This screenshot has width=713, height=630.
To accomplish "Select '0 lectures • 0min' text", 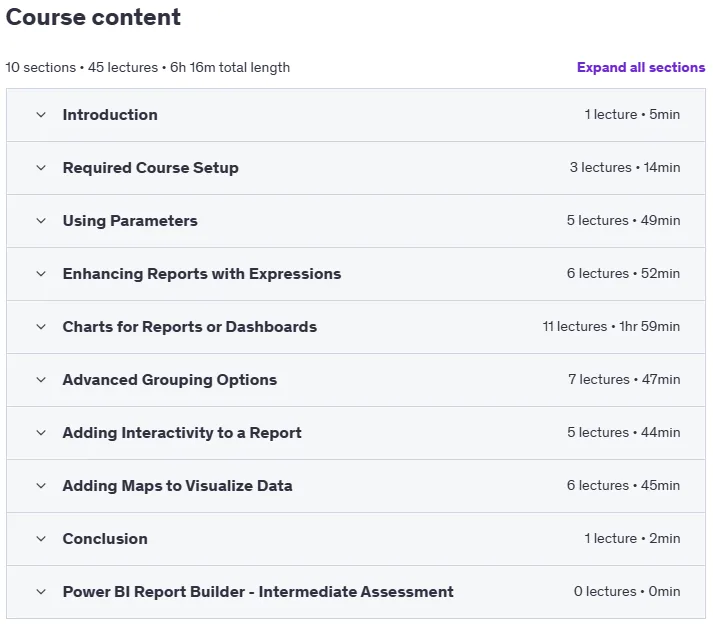I will [x=627, y=591].
